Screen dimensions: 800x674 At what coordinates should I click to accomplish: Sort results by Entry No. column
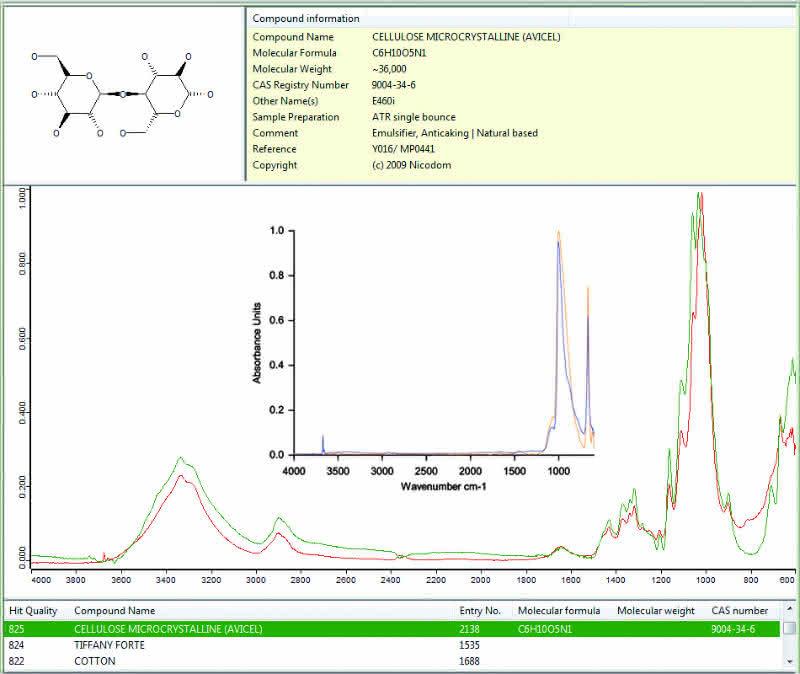tap(480, 611)
